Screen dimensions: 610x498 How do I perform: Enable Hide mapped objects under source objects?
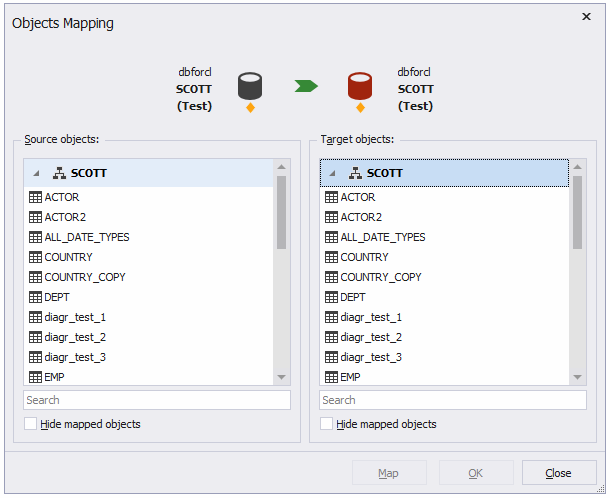30,424
